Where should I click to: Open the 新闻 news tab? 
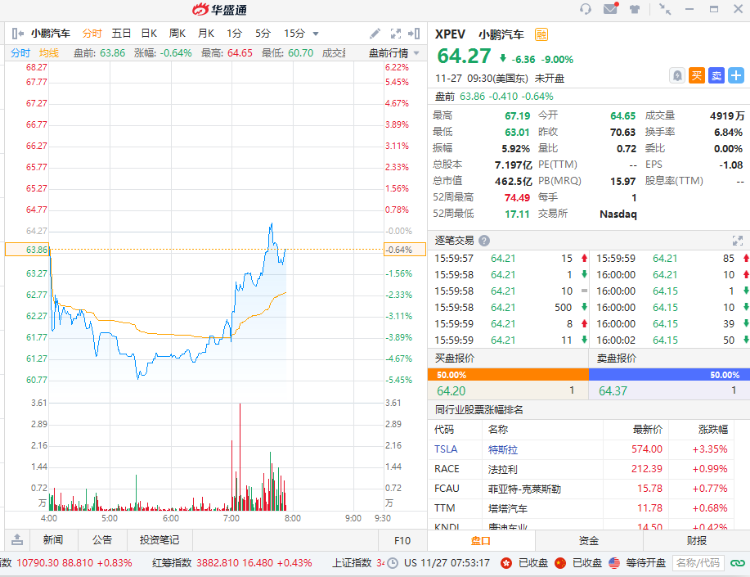[x=53, y=540]
